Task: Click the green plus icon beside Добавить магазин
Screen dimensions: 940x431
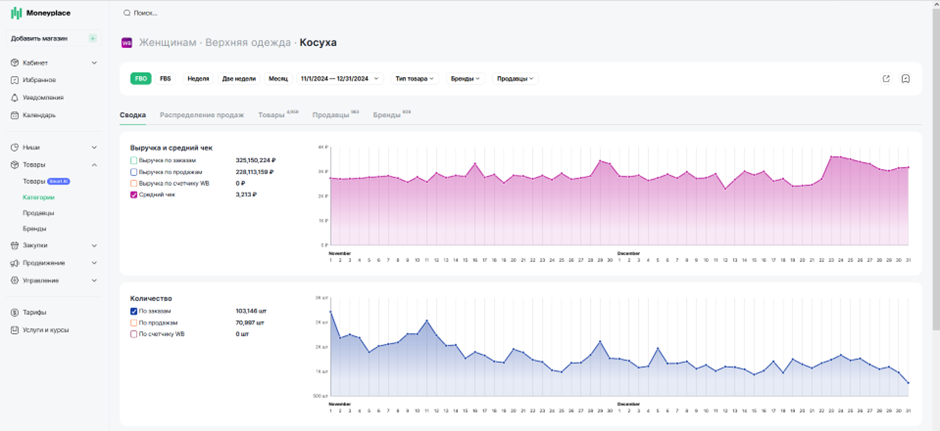Action: point(92,38)
